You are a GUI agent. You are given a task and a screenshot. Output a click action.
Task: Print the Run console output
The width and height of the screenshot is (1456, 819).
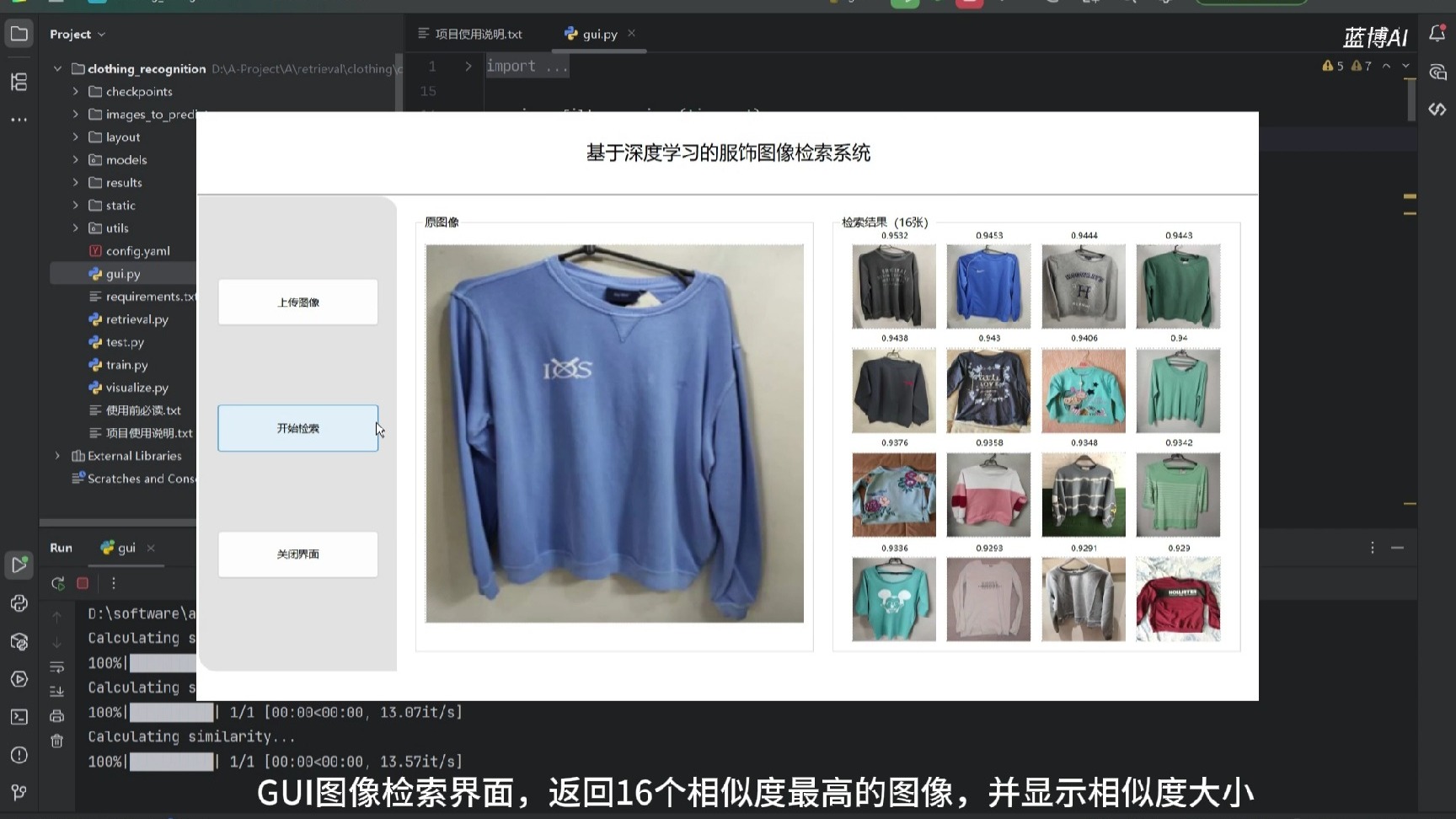(x=56, y=716)
